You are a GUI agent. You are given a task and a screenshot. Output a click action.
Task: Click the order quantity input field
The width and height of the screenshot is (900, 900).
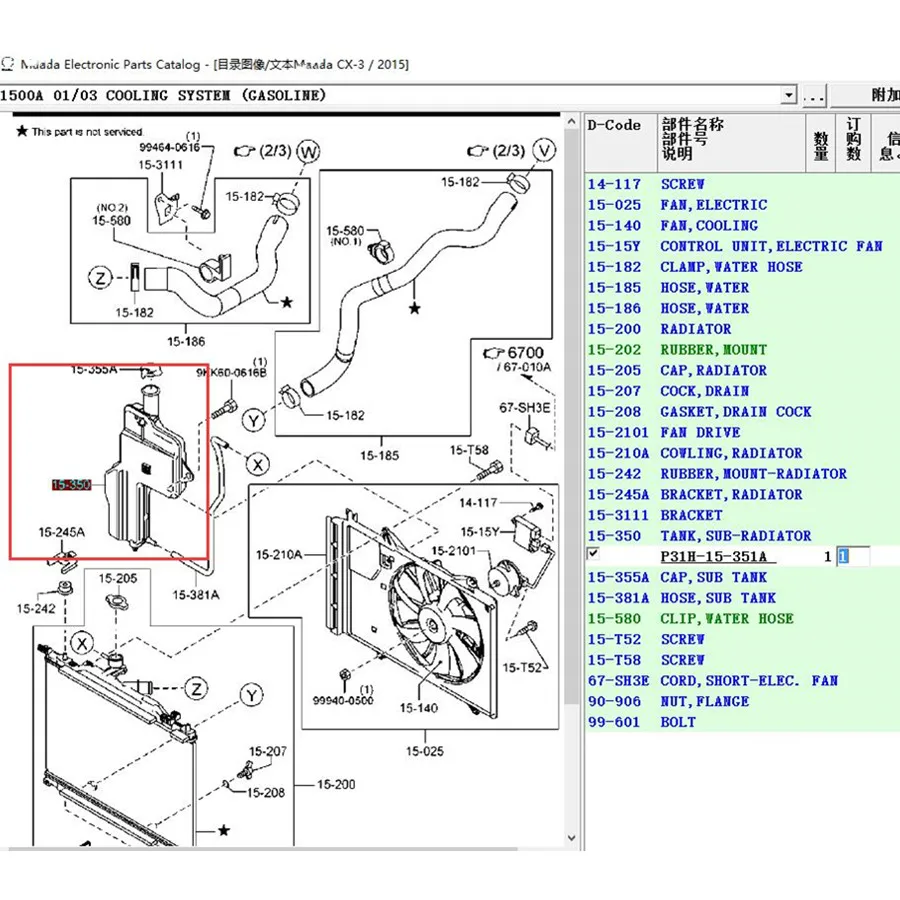click(x=853, y=556)
